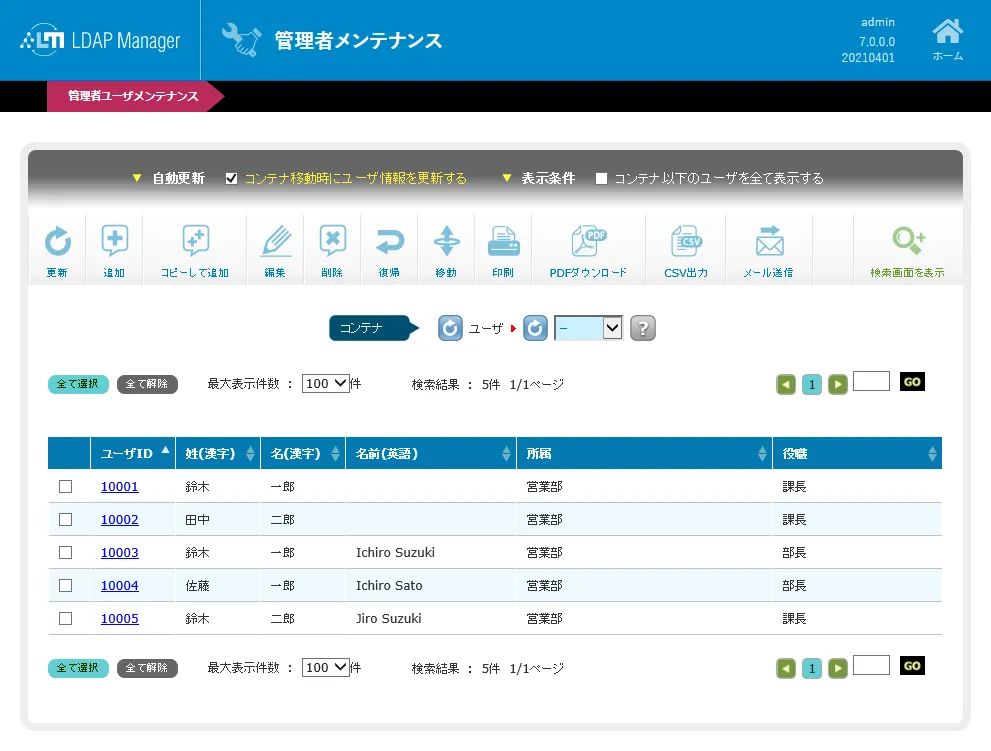The image size is (991, 751).
Task: Click the PDFダウンロード icon
Action: coord(588,241)
